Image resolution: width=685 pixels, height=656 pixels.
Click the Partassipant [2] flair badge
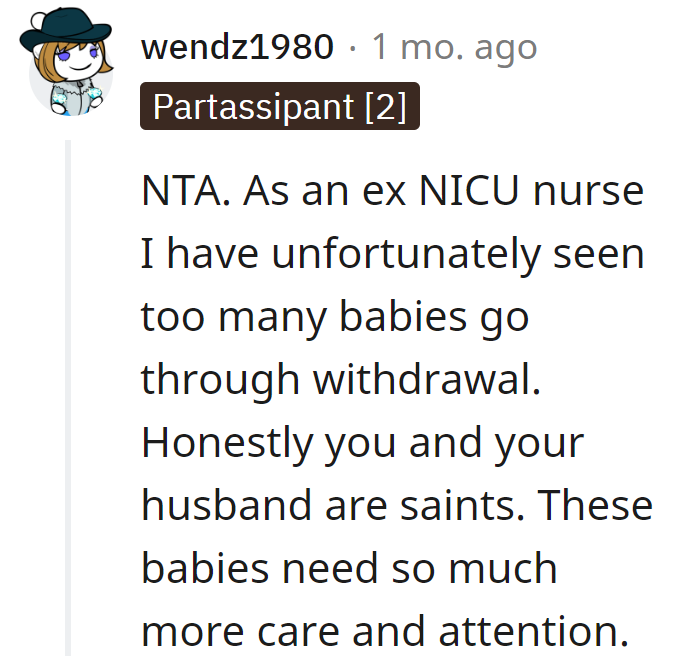pyautogui.click(x=280, y=106)
